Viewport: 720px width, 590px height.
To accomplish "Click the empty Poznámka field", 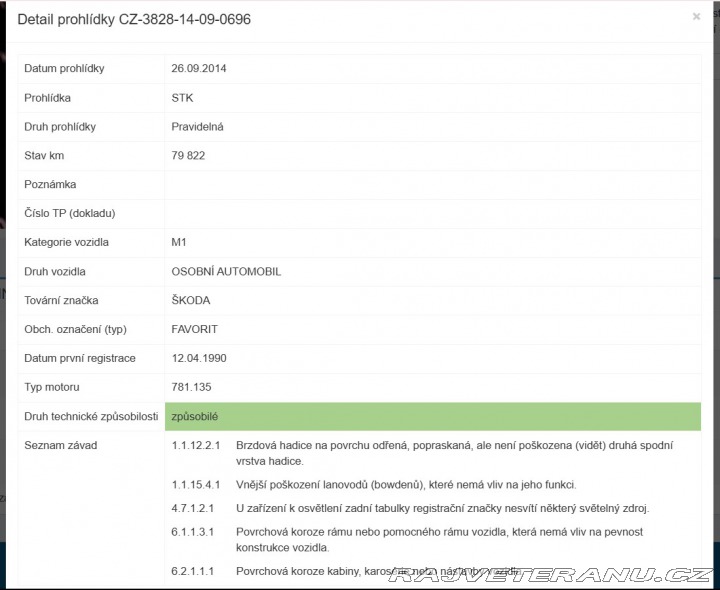I will click(433, 185).
